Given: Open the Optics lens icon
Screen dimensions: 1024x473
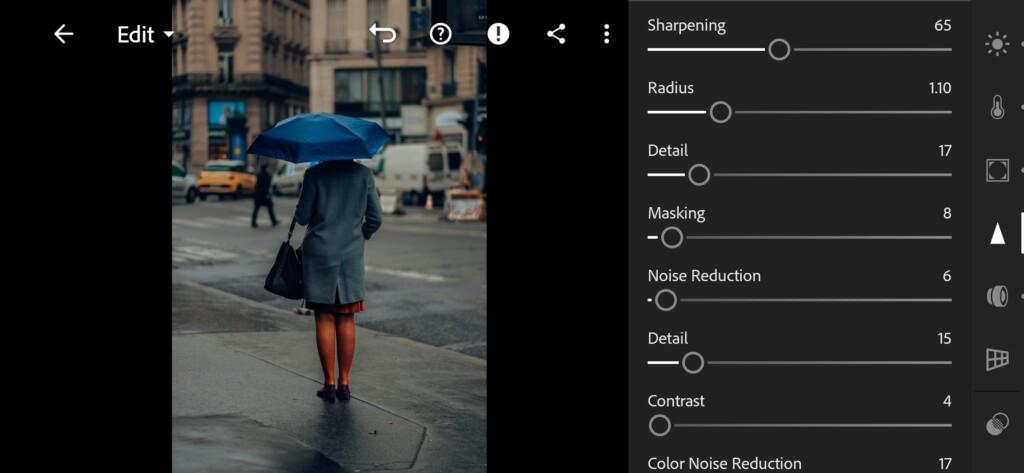Looking at the screenshot, I should coord(997,296).
